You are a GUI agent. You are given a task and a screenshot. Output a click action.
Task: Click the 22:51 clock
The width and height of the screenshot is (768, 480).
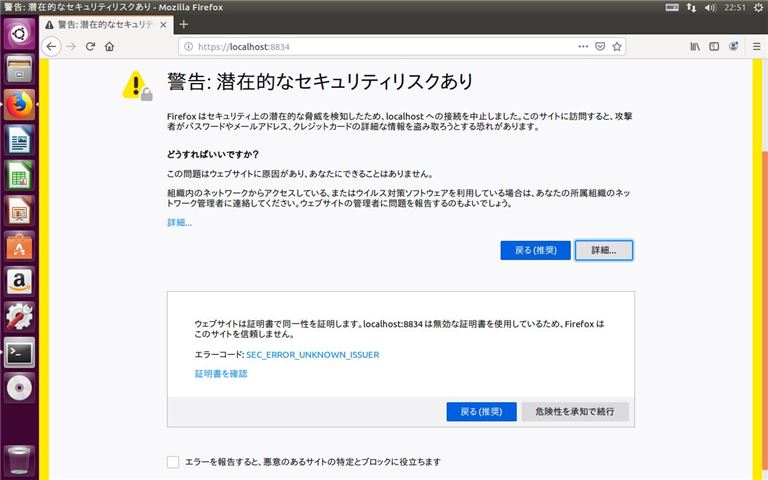pyautogui.click(x=735, y=7)
